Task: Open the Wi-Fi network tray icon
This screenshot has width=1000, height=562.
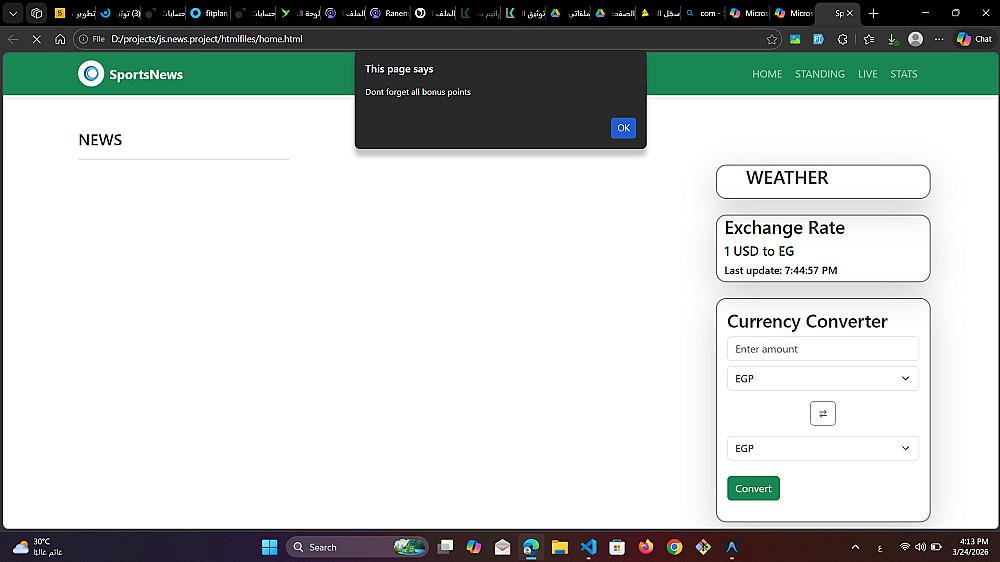Action: [x=904, y=547]
